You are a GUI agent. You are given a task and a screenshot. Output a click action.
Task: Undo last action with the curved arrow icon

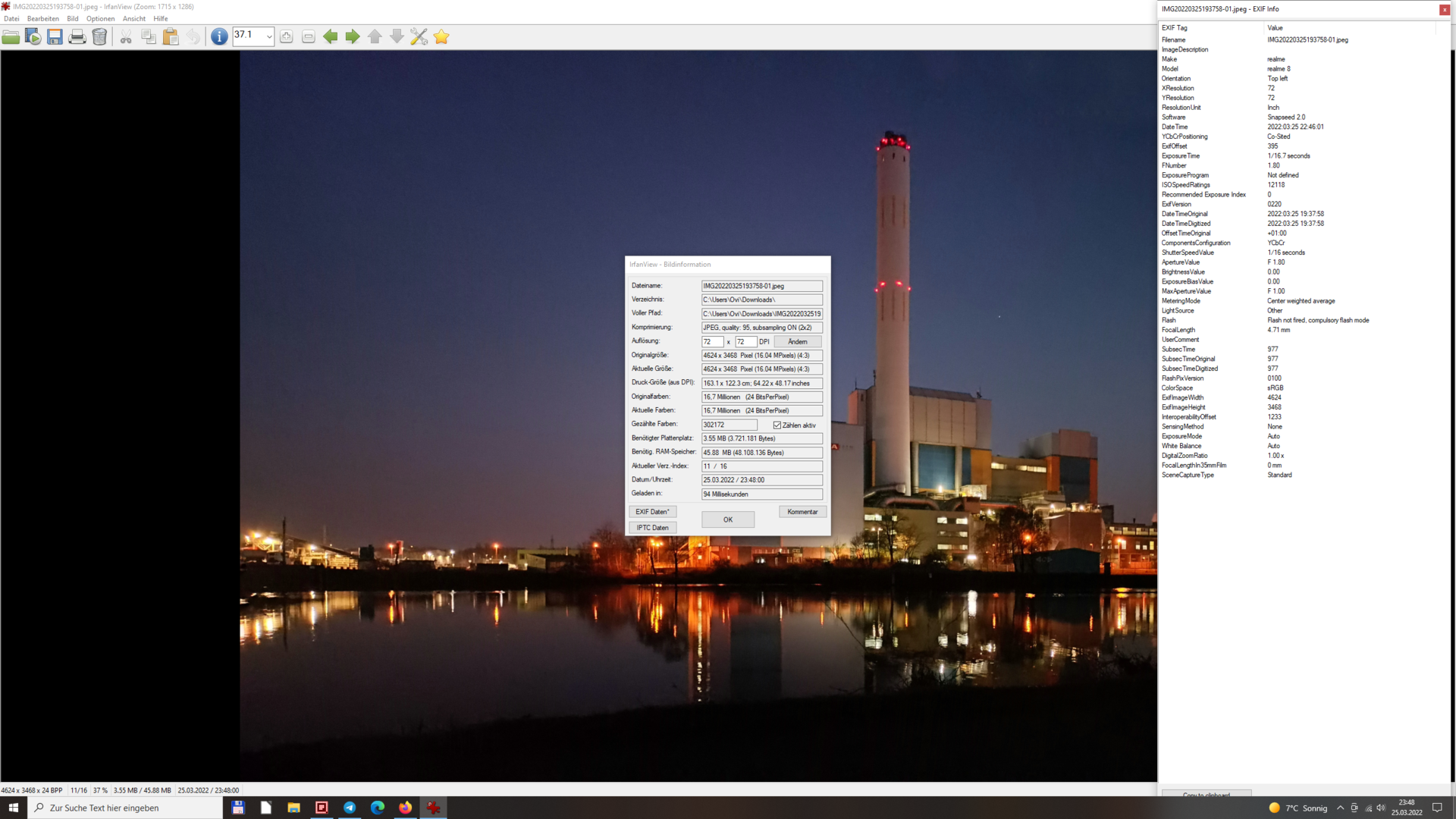click(193, 36)
